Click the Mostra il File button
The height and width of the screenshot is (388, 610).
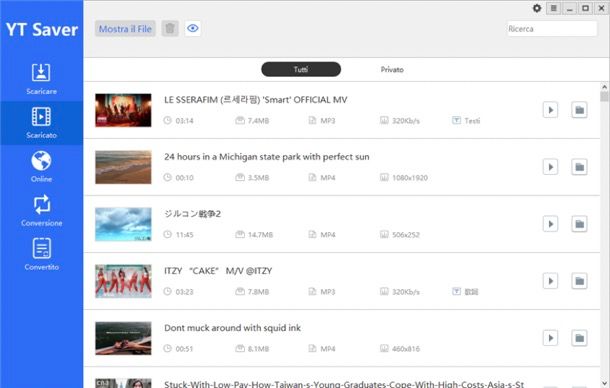click(125, 29)
